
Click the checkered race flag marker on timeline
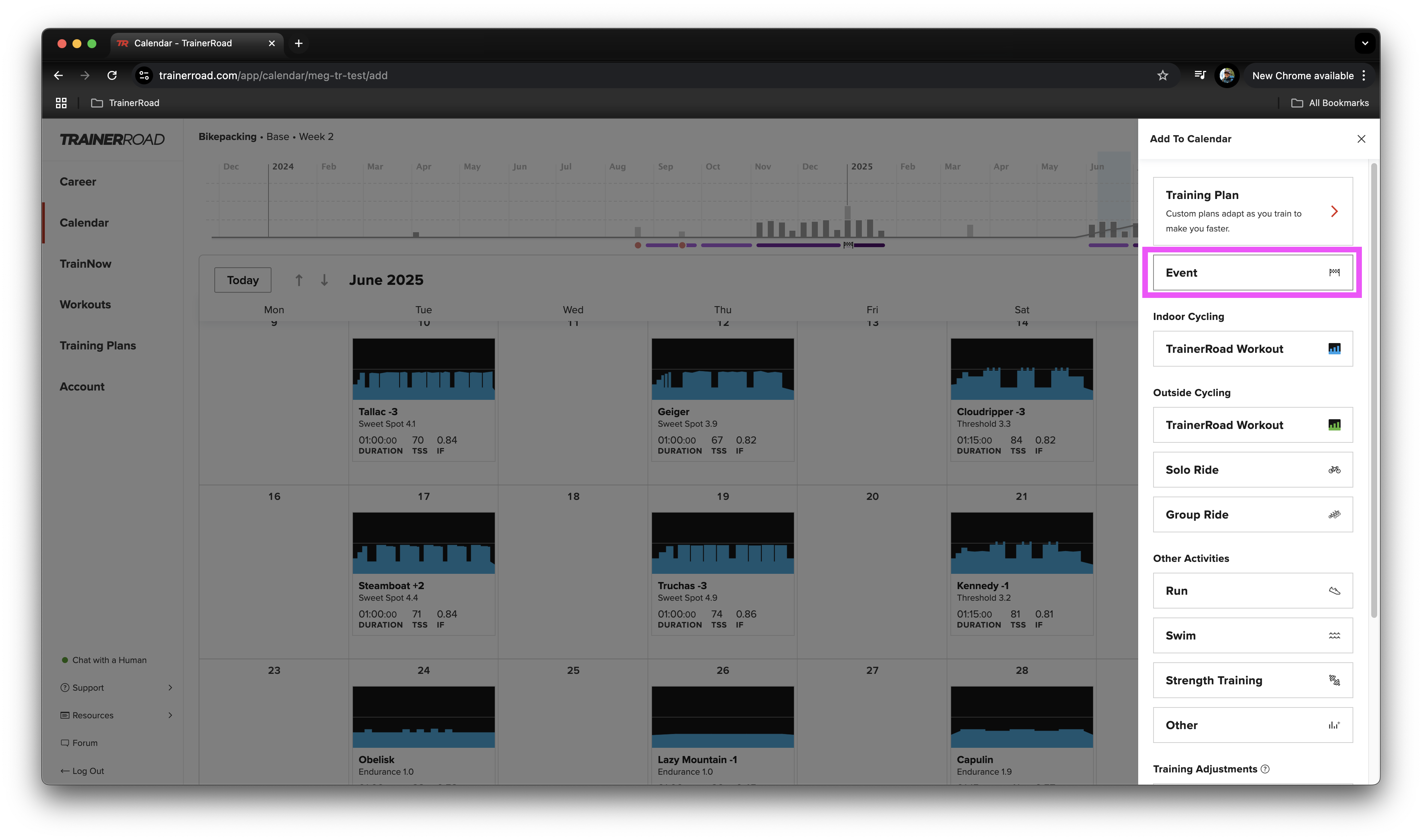click(848, 245)
